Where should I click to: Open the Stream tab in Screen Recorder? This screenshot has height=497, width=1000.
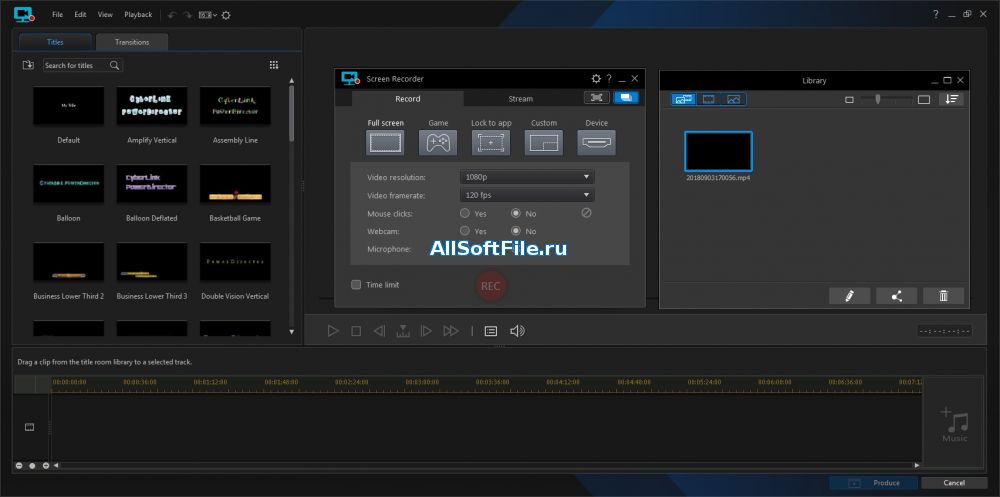click(x=521, y=99)
